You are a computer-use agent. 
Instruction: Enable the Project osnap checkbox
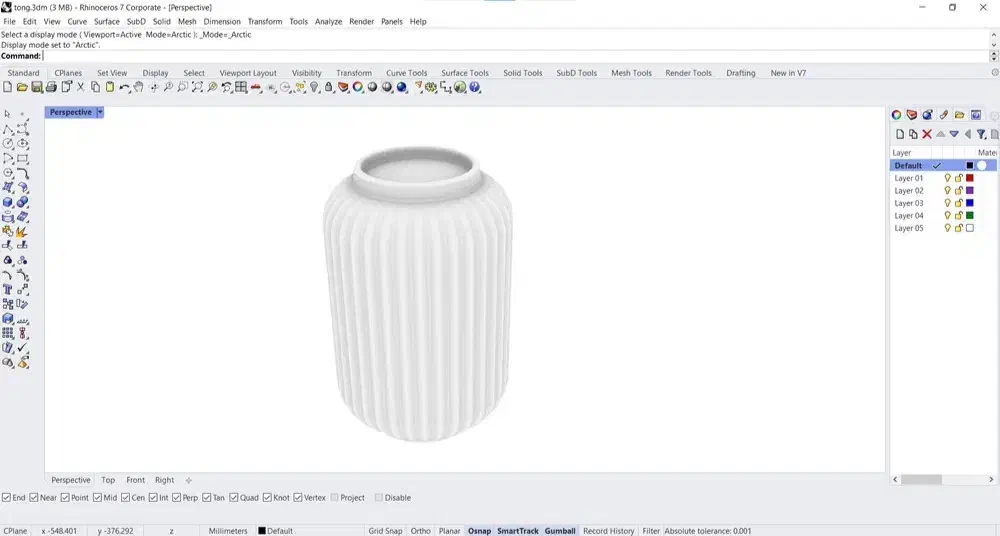pyautogui.click(x=334, y=498)
